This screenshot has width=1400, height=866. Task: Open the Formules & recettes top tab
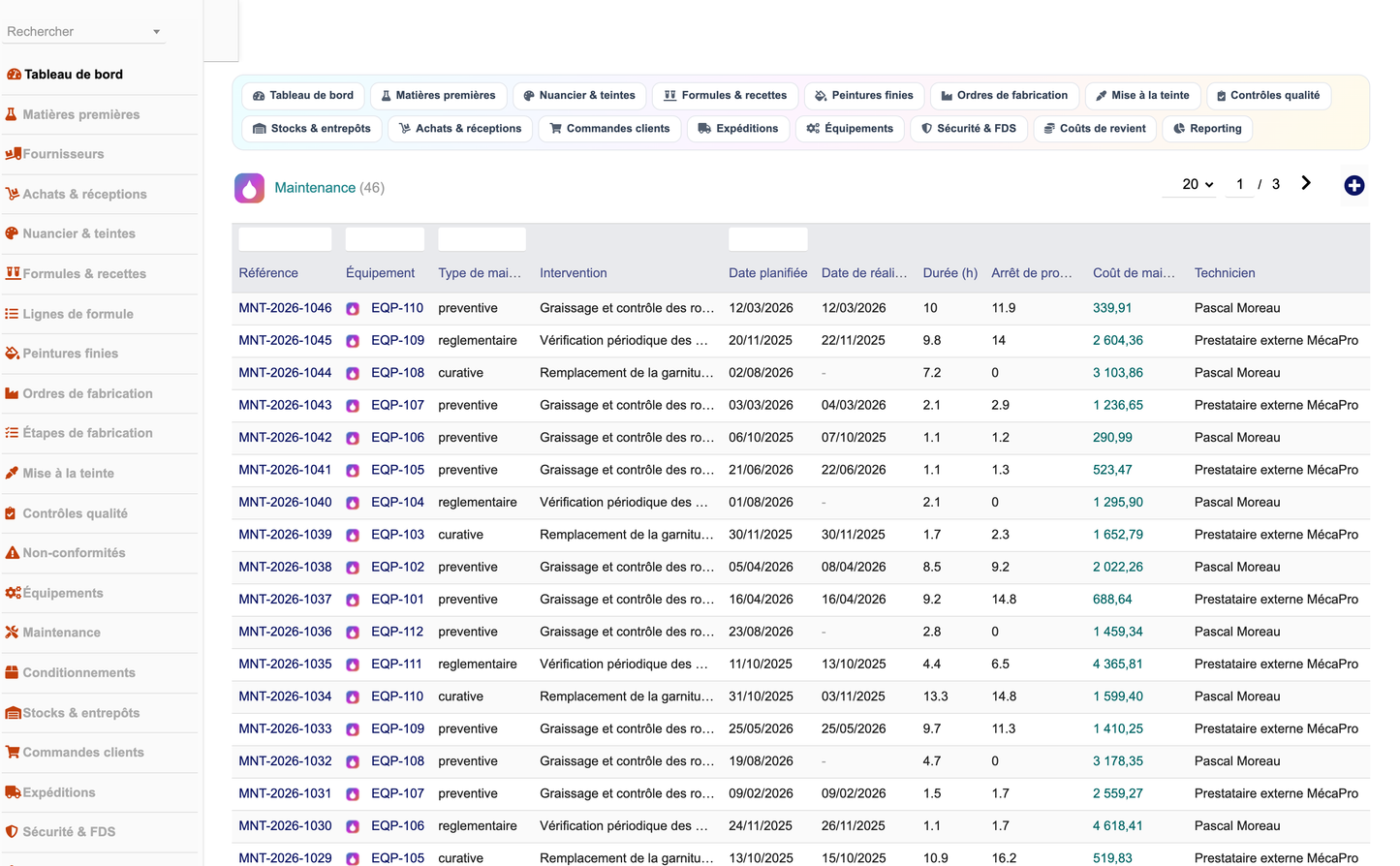point(726,96)
